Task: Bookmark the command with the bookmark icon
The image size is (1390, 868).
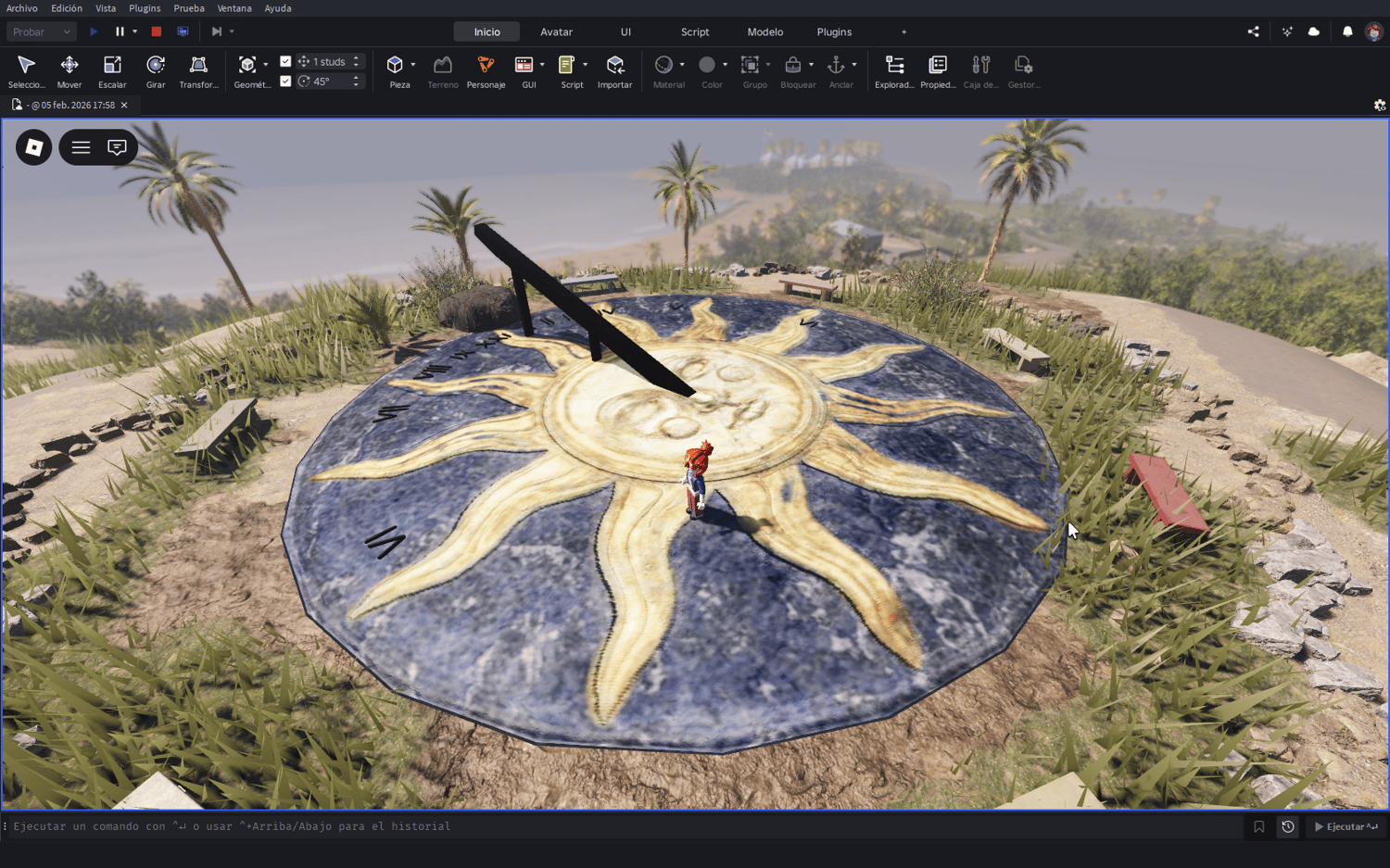Action: click(x=1258, y=826)
